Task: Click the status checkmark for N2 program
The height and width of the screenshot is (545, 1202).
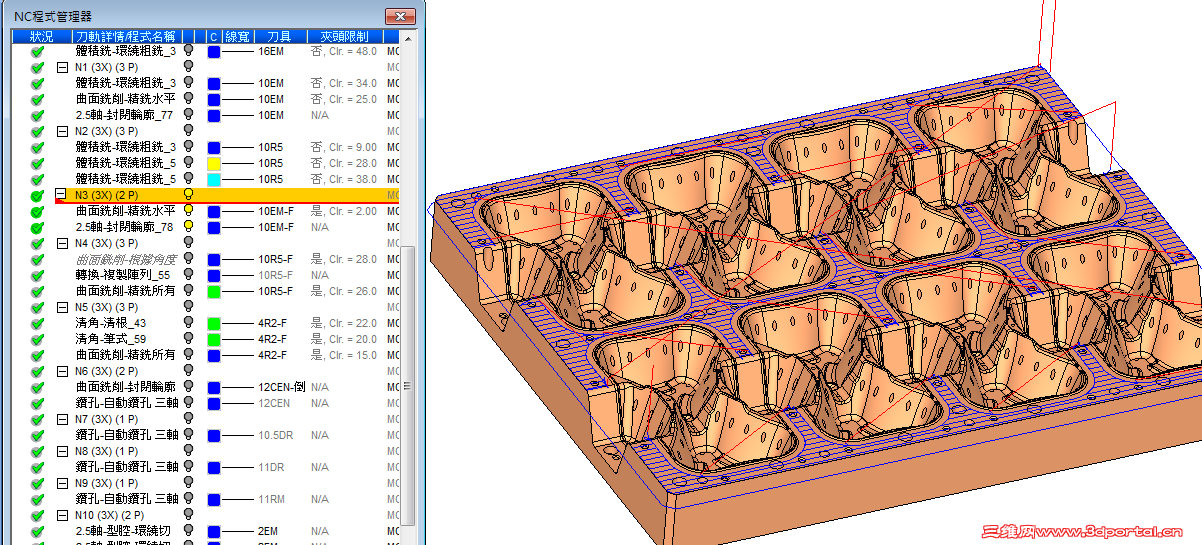Action: [x=37, y=131]
